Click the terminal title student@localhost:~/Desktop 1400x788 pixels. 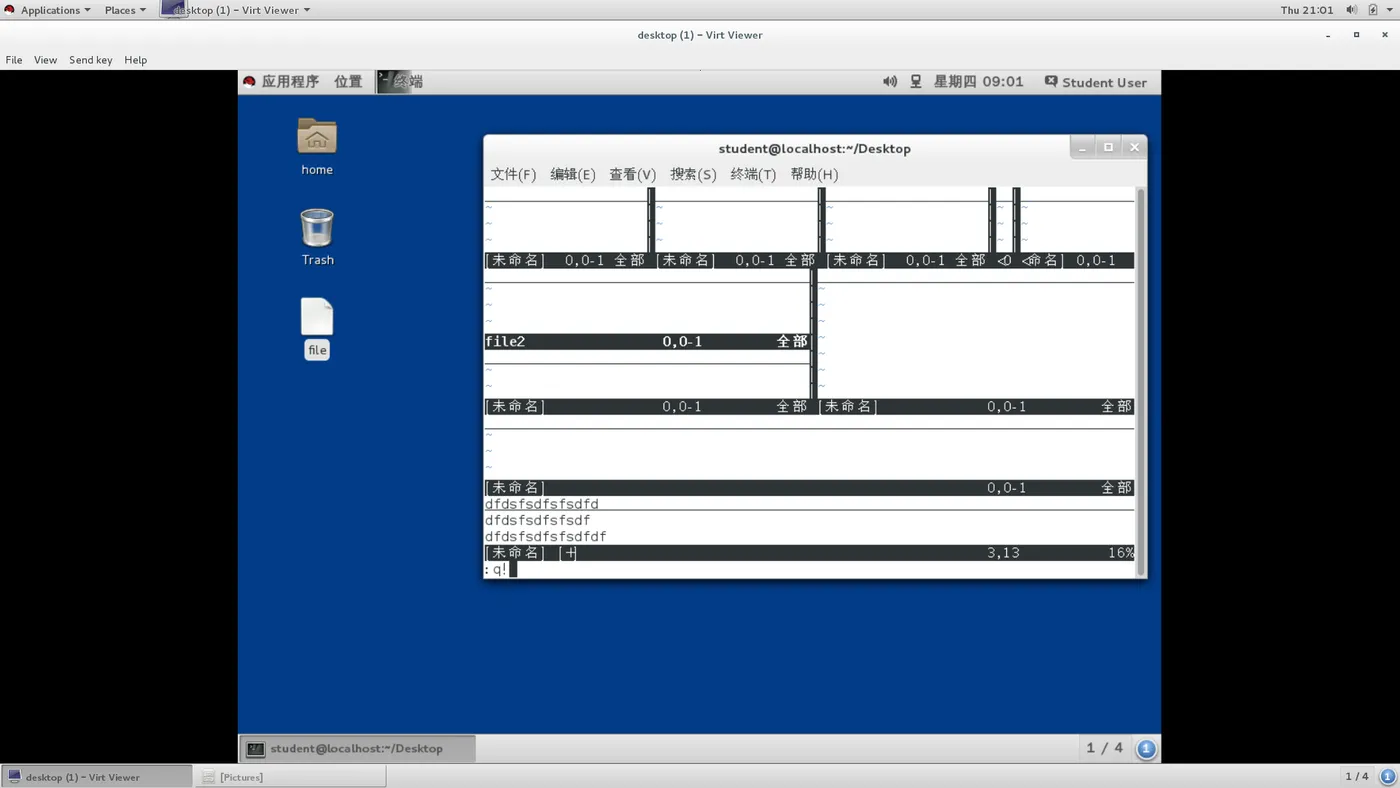[814, 148]
